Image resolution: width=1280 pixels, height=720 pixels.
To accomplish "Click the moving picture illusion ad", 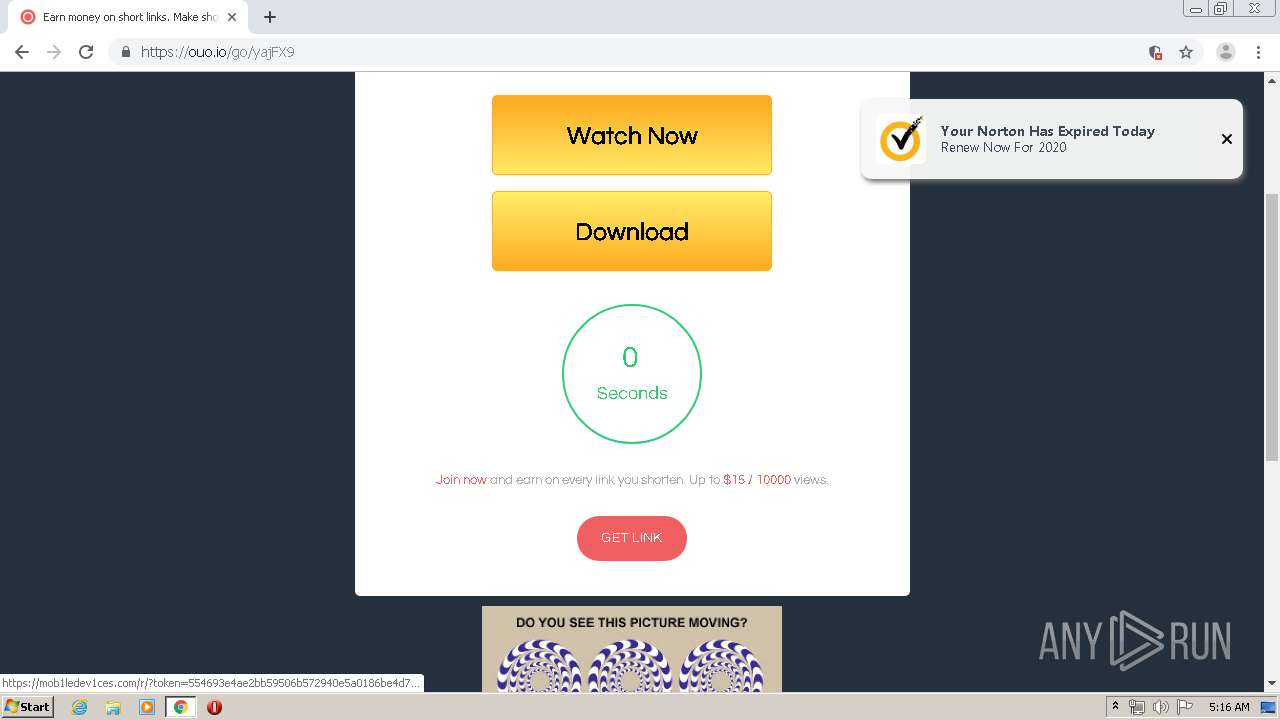I will [632, 649].
